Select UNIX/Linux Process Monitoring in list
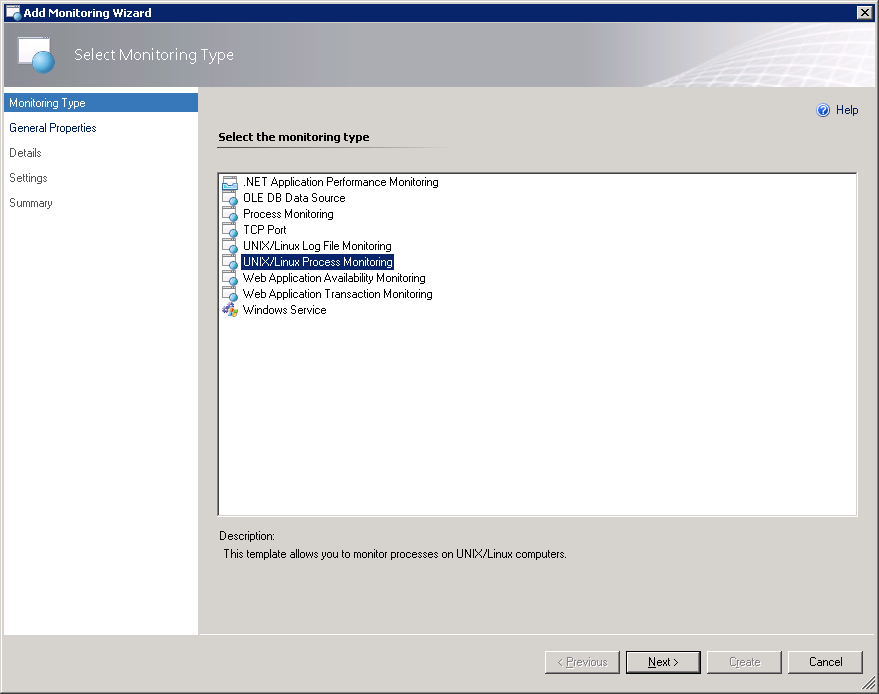Viewport: 879px width, 694px height. (x=317, y=262)
